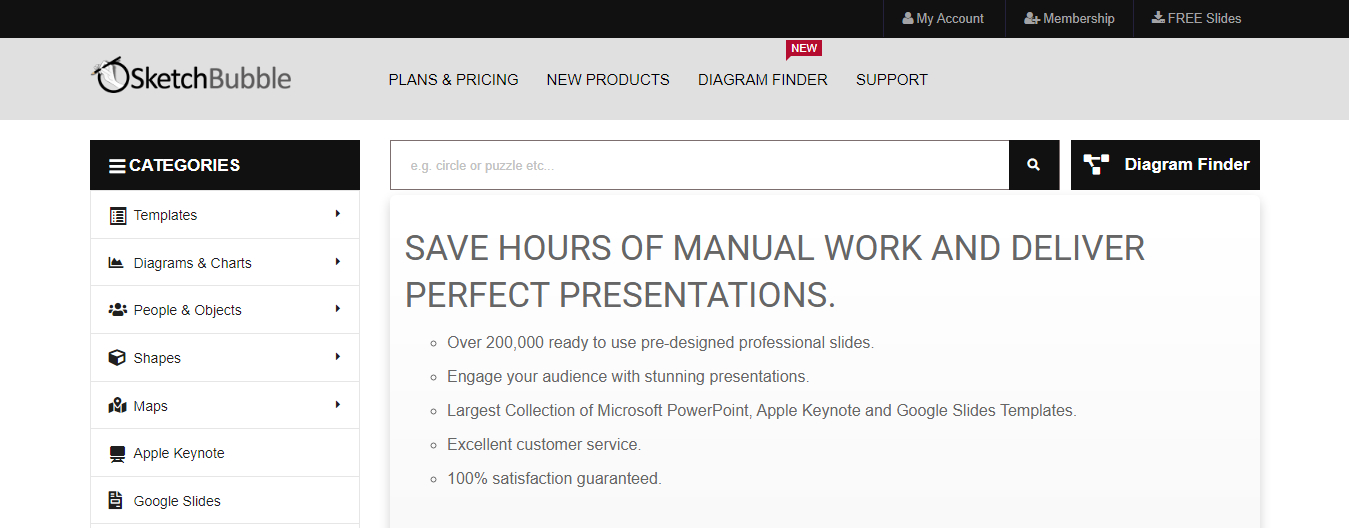This screenshot has width=1349, height=528.
Task: Click the Diagrams & Charts chart icon
Action: coord(117,263)
